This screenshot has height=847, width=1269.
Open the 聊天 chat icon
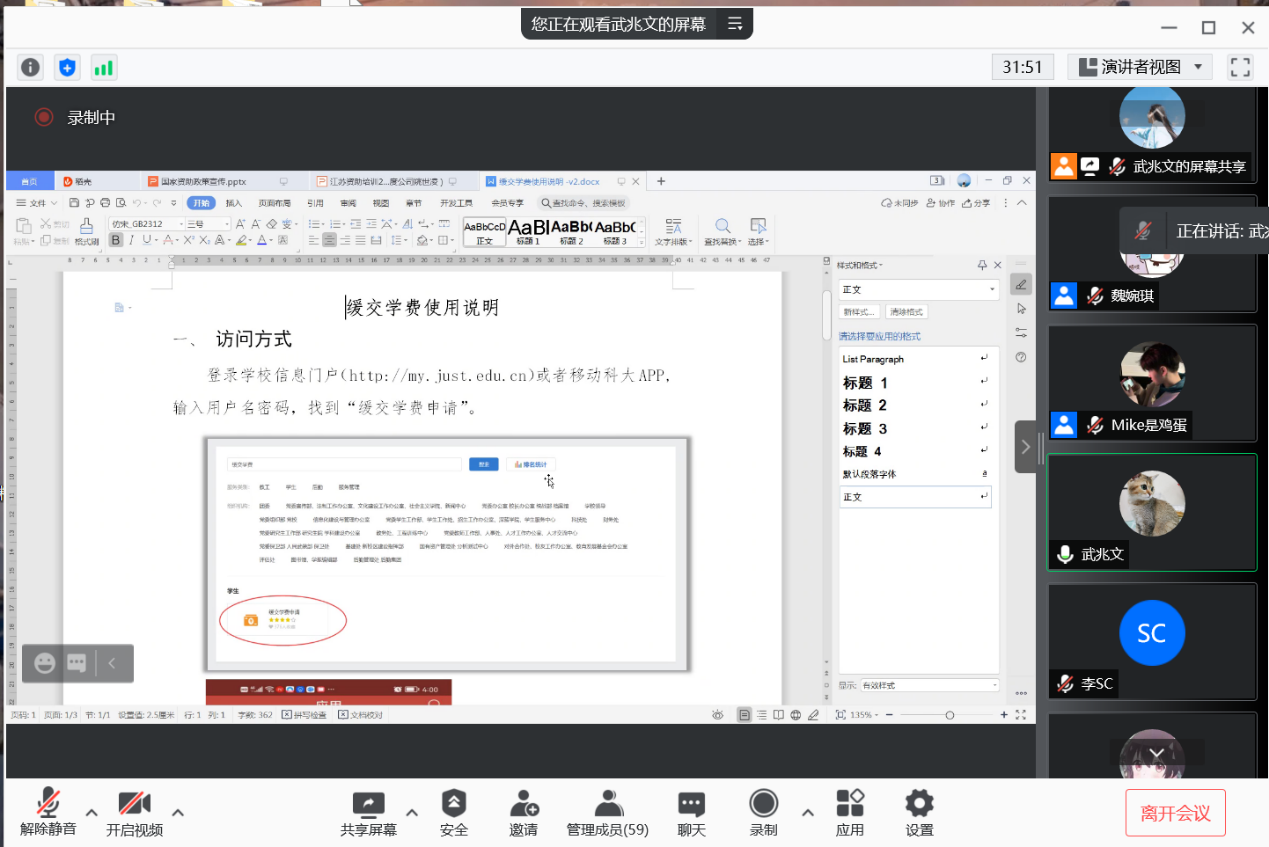point(691,812)
